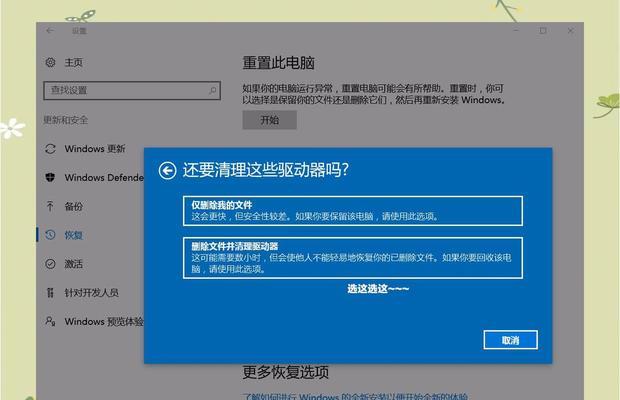Click the back arrow in reset dialog
The width and height of the screenshot is (620, 400).
pos(167,171)
